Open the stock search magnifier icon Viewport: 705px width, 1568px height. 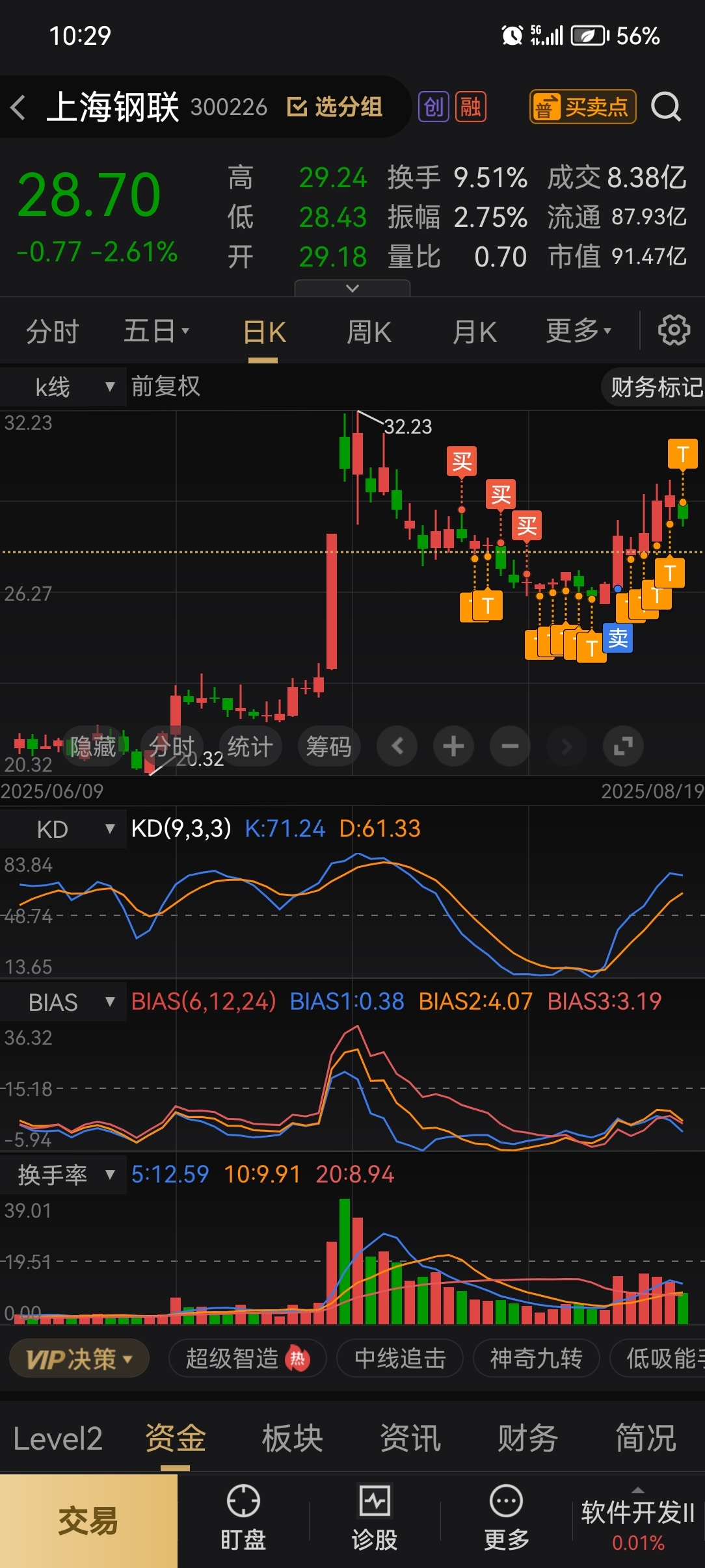(x=666, y=107)
